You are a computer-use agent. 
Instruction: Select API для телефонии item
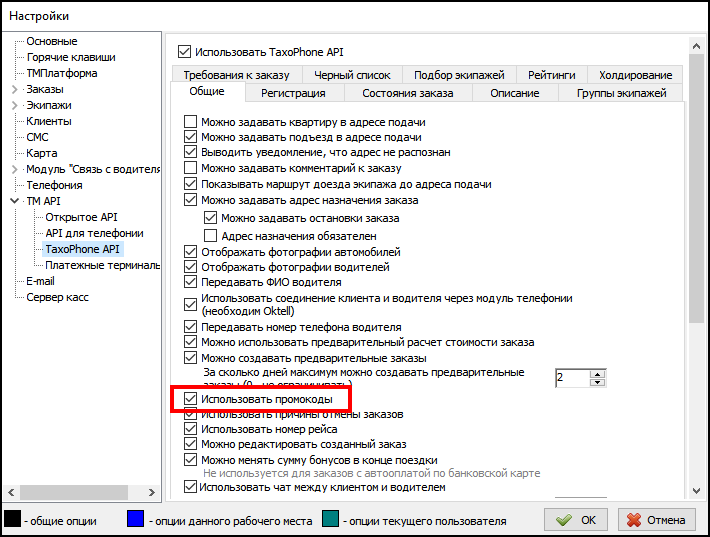click(94, 233)
